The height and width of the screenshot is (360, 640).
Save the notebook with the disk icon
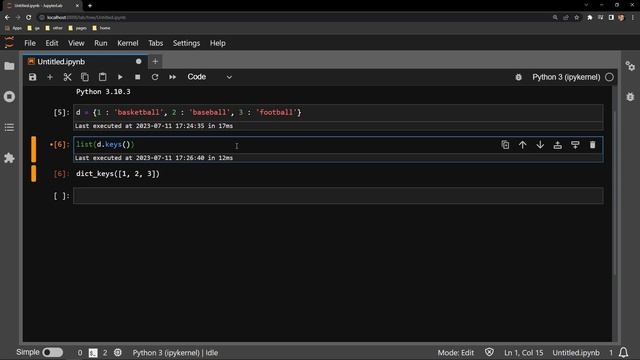32,77
